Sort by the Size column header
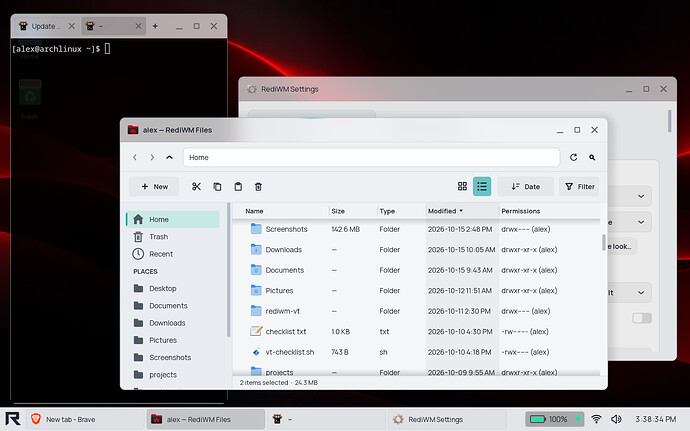The width and height of the screenshot is (690, 431). [x=353, y=211]
